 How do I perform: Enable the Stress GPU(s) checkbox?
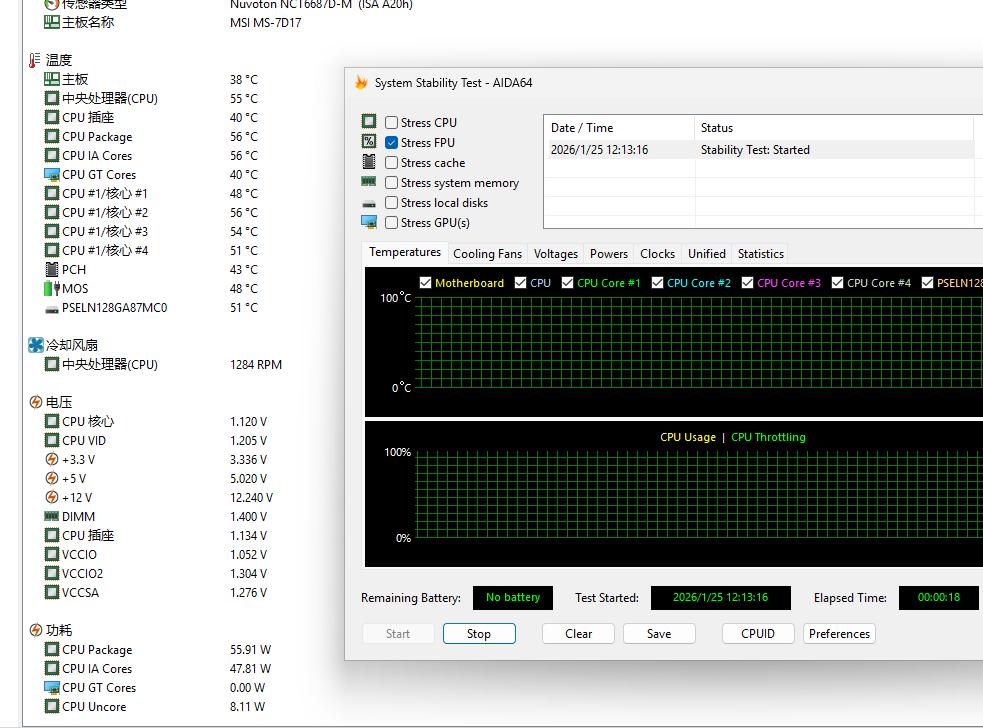pyautogui.click(x=391, y=223)
